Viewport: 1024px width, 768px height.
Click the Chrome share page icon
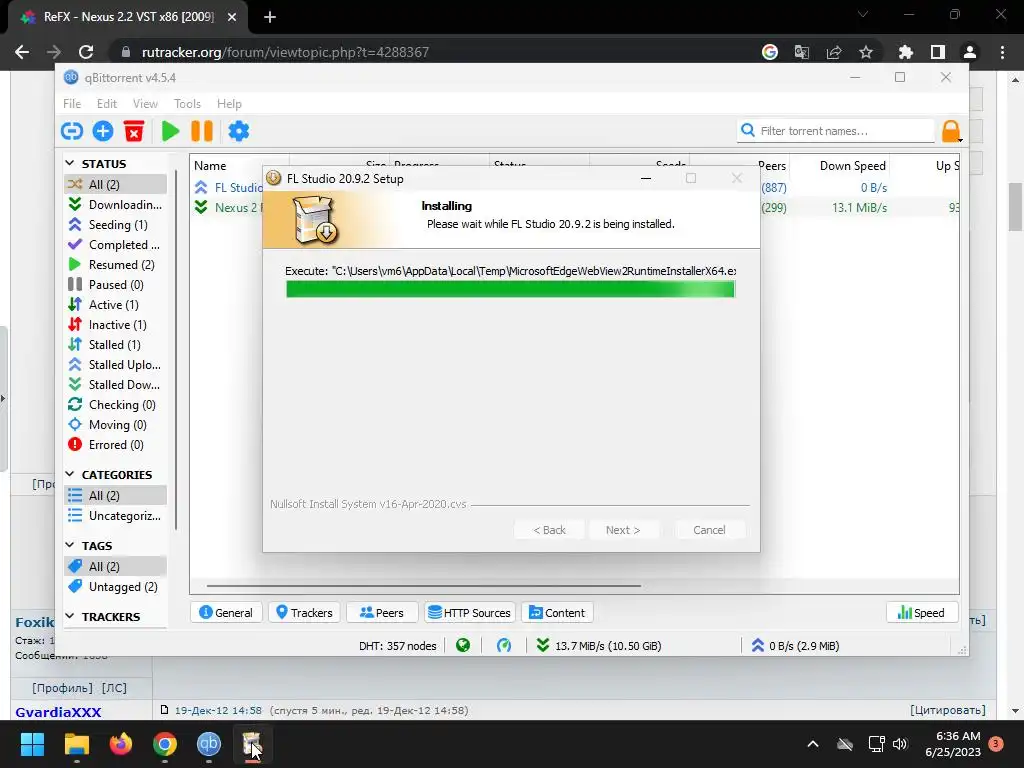(x=834, y=52)
